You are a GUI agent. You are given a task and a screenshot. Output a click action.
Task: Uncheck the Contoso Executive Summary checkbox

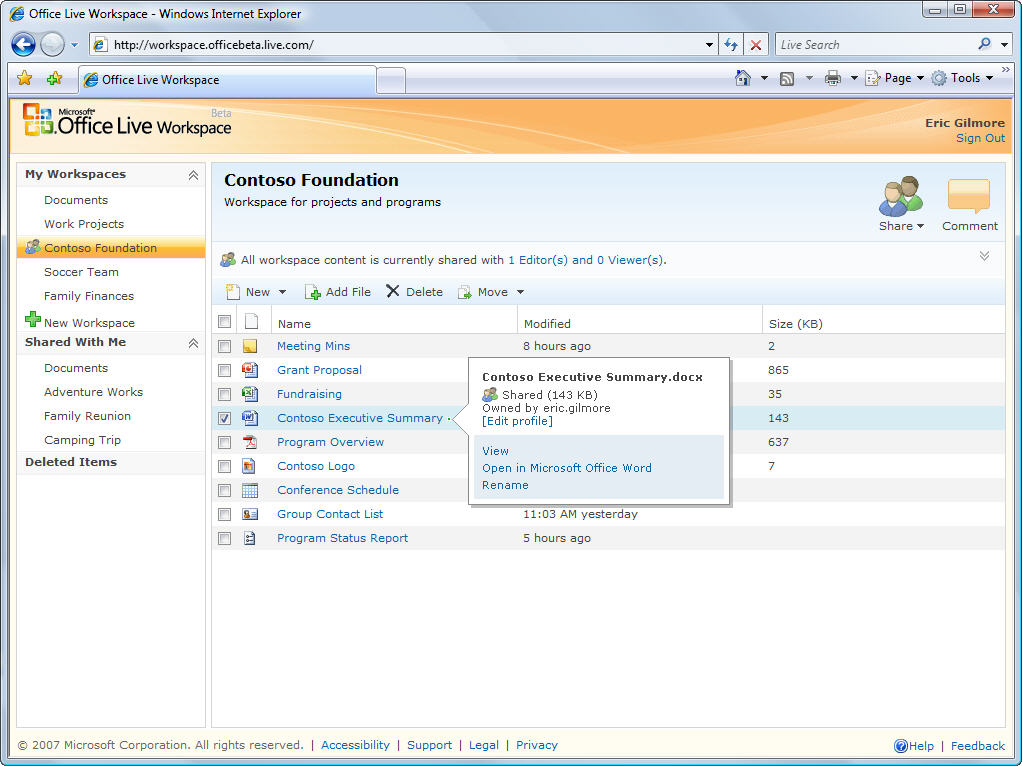(225, 418)
